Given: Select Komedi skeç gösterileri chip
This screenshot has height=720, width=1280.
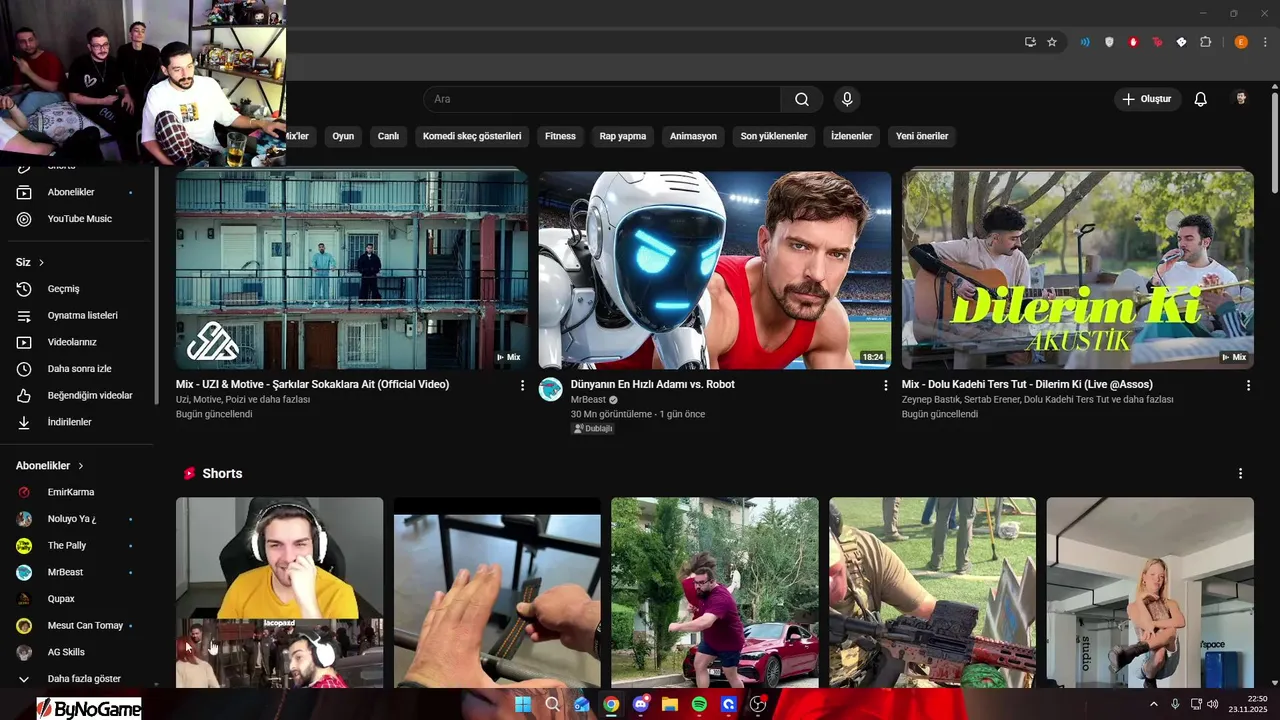Looking at the screenshot, I should (472, 136).
